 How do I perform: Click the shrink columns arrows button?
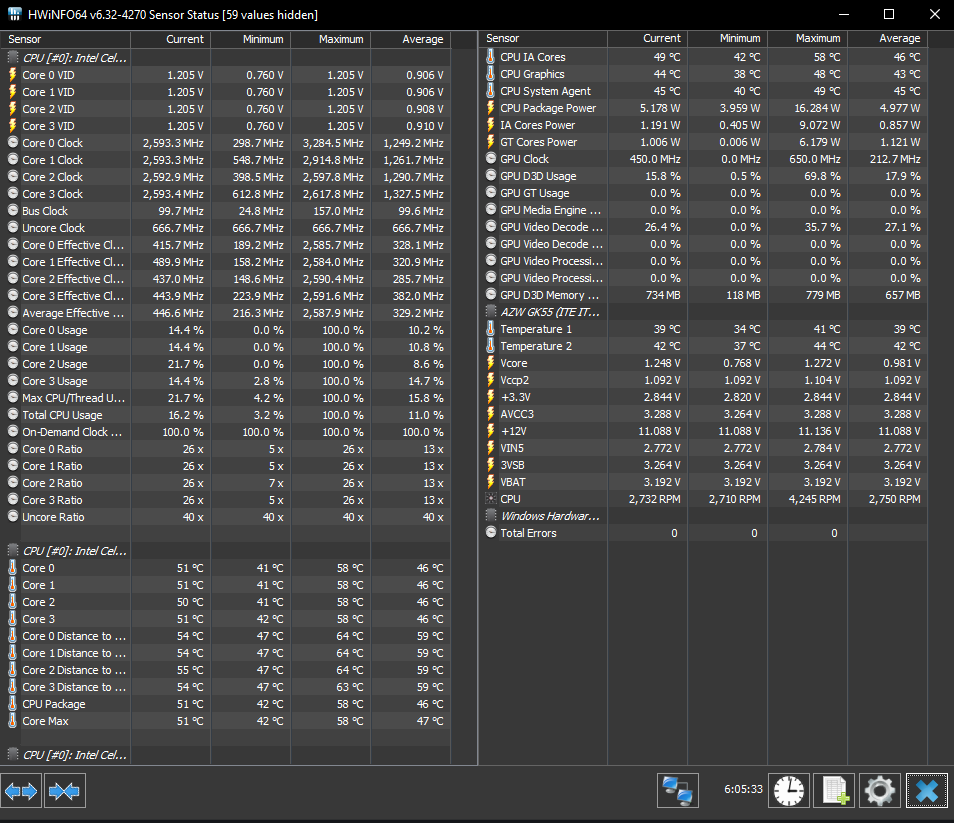coord(65,791)
